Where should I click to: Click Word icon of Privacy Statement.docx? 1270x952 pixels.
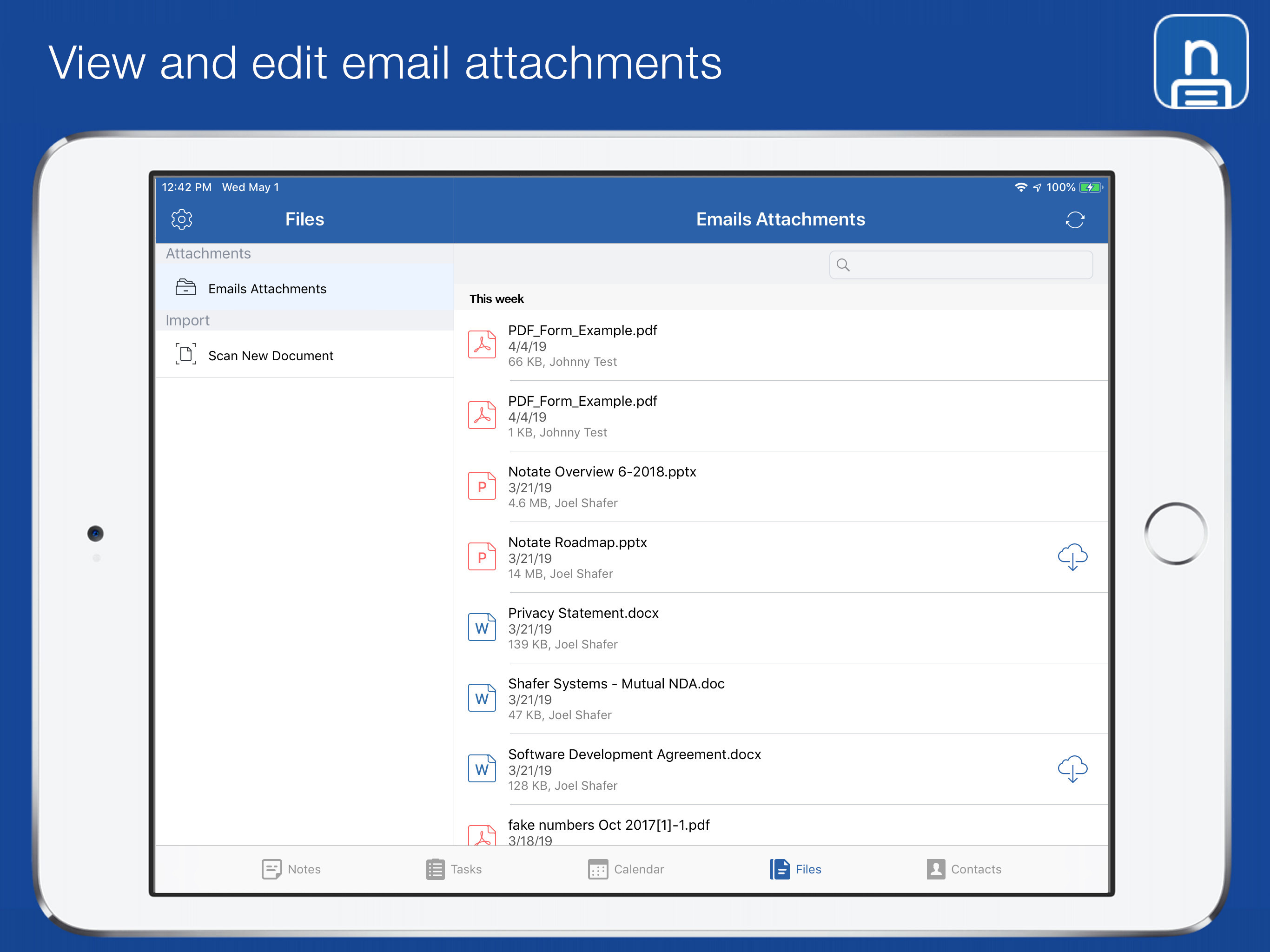[x=482, y=628]
